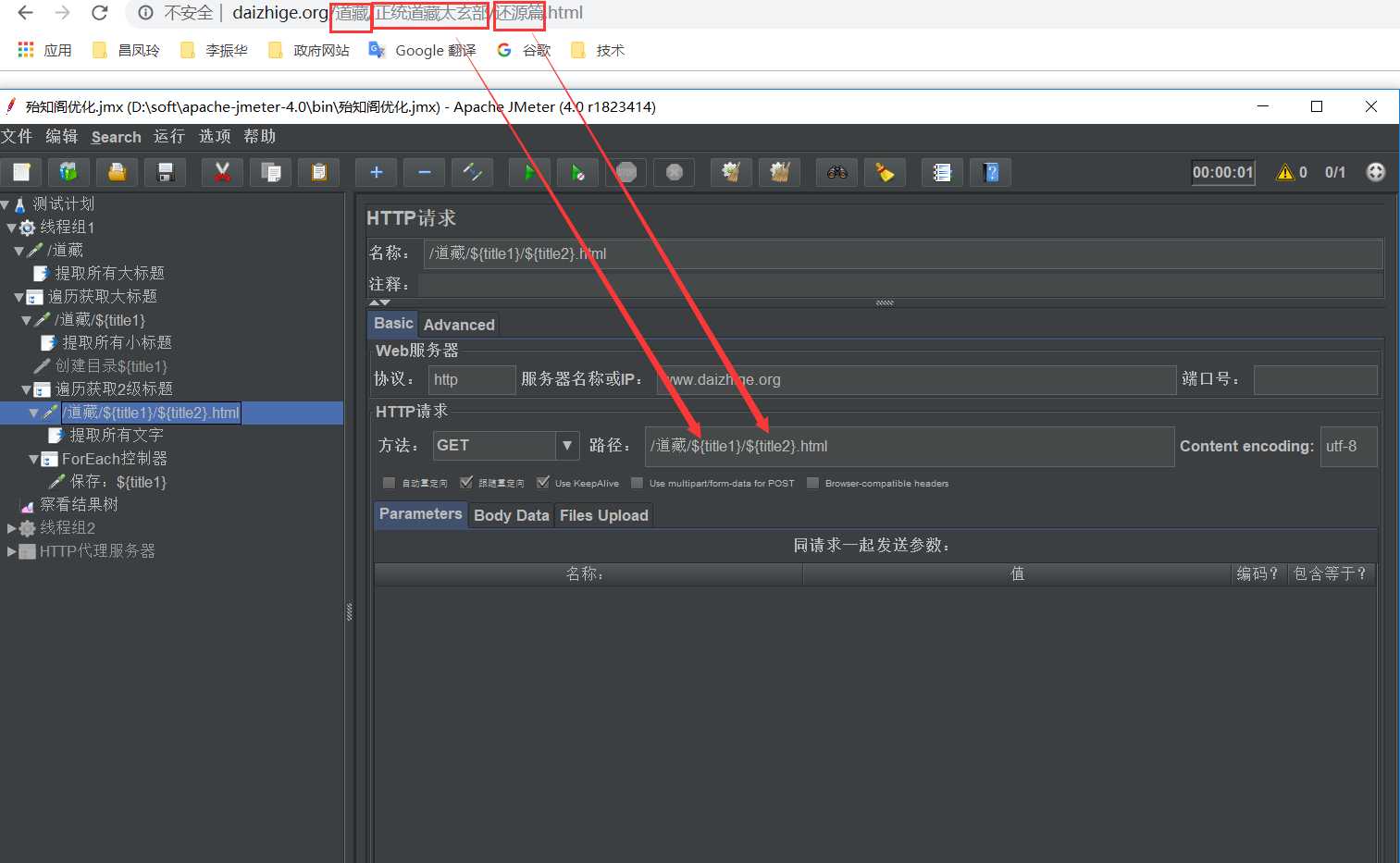Image resolution: width=1400 pixels, height=863 pixels.
Task: Start the test with the green play icon
Action: pos(530,172)
